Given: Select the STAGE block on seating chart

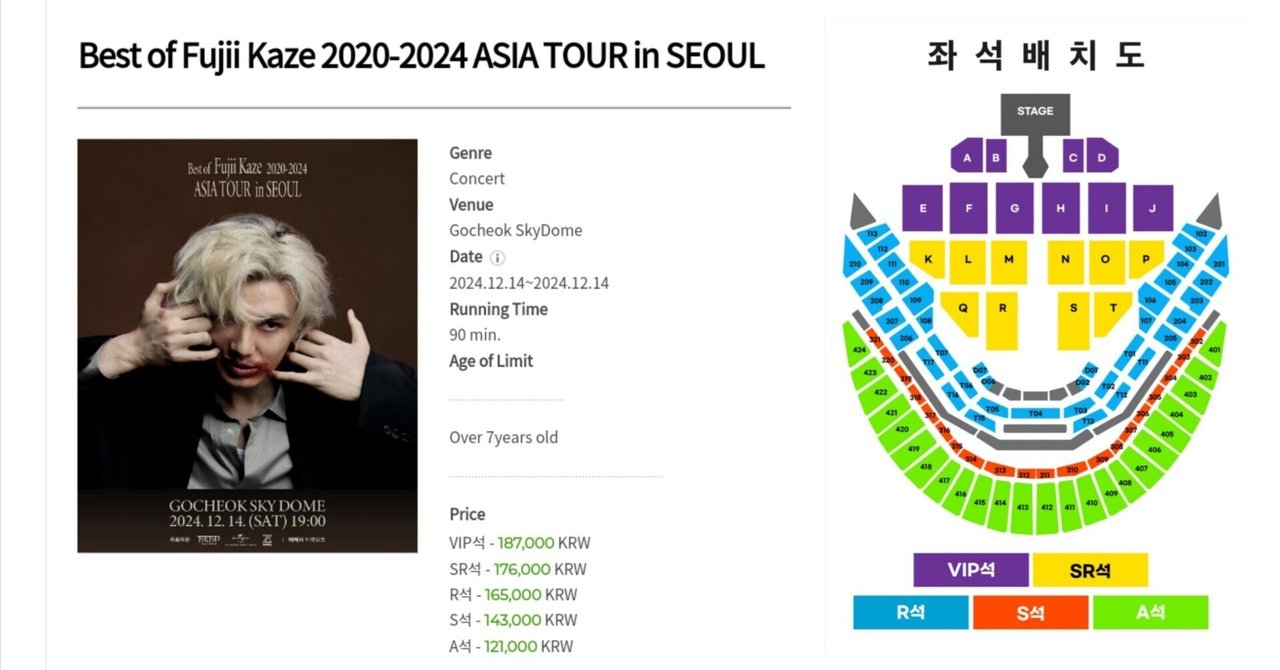Looking at the screenshot, I should pyautogui.click(x=1035, y=114).
